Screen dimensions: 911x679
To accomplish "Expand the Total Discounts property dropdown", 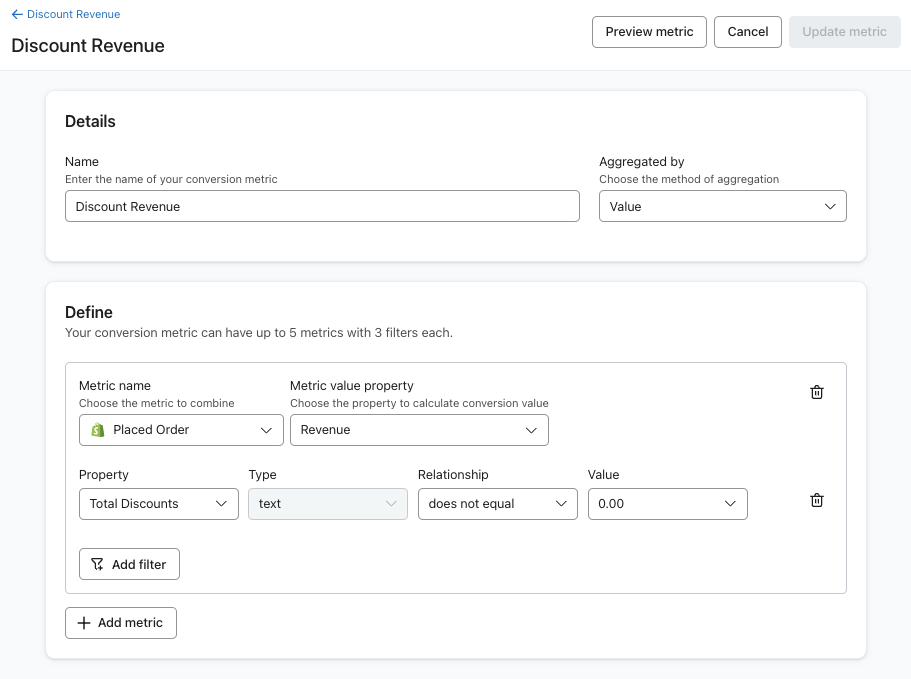I will point(158,504).
